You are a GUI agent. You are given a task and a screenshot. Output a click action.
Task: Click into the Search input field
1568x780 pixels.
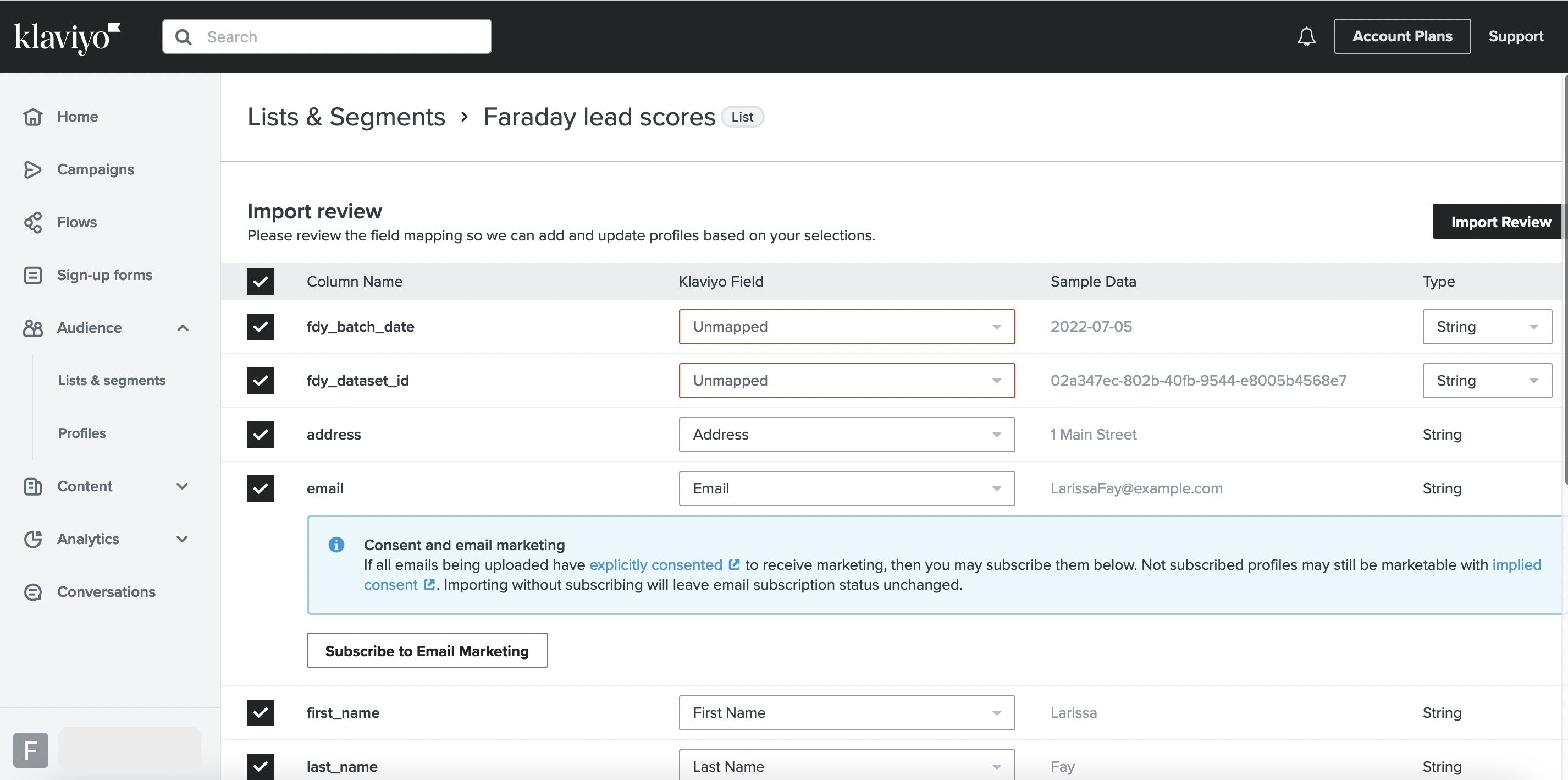pos(327,36)
